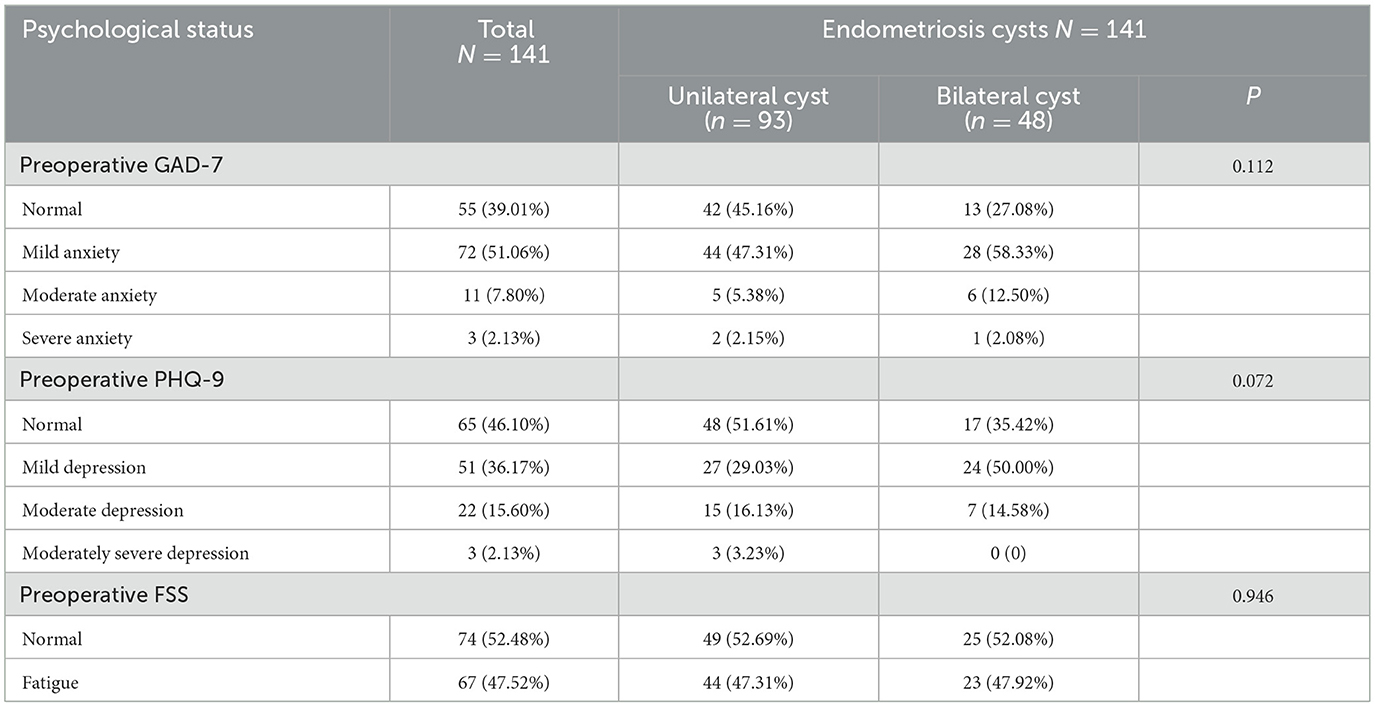The width and height of the screenshot is (1375, 707).
Task: Select the Endometriosis cysts N = 141 header
Action: click(984, 29)
